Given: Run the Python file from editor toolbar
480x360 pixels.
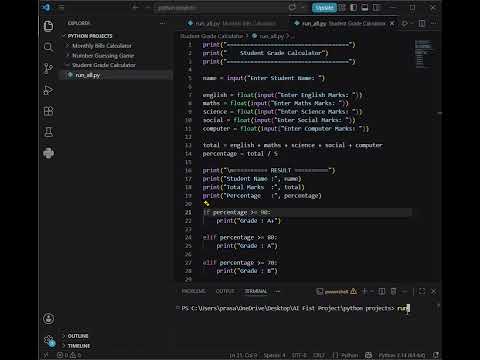Looking at the screenshot, I should point(404,23).
